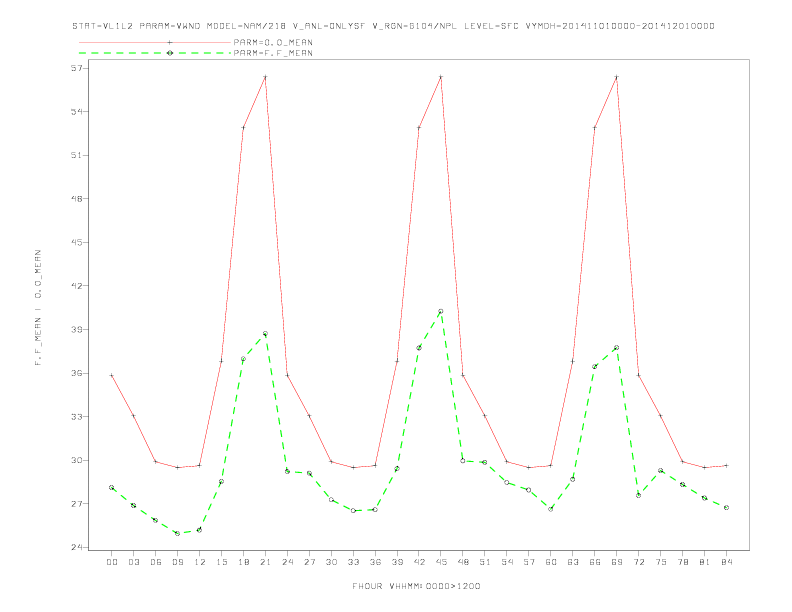Click the green circle marker at hour 84
Viewport: 792px width, 612px height.
[x=726, y=507]
